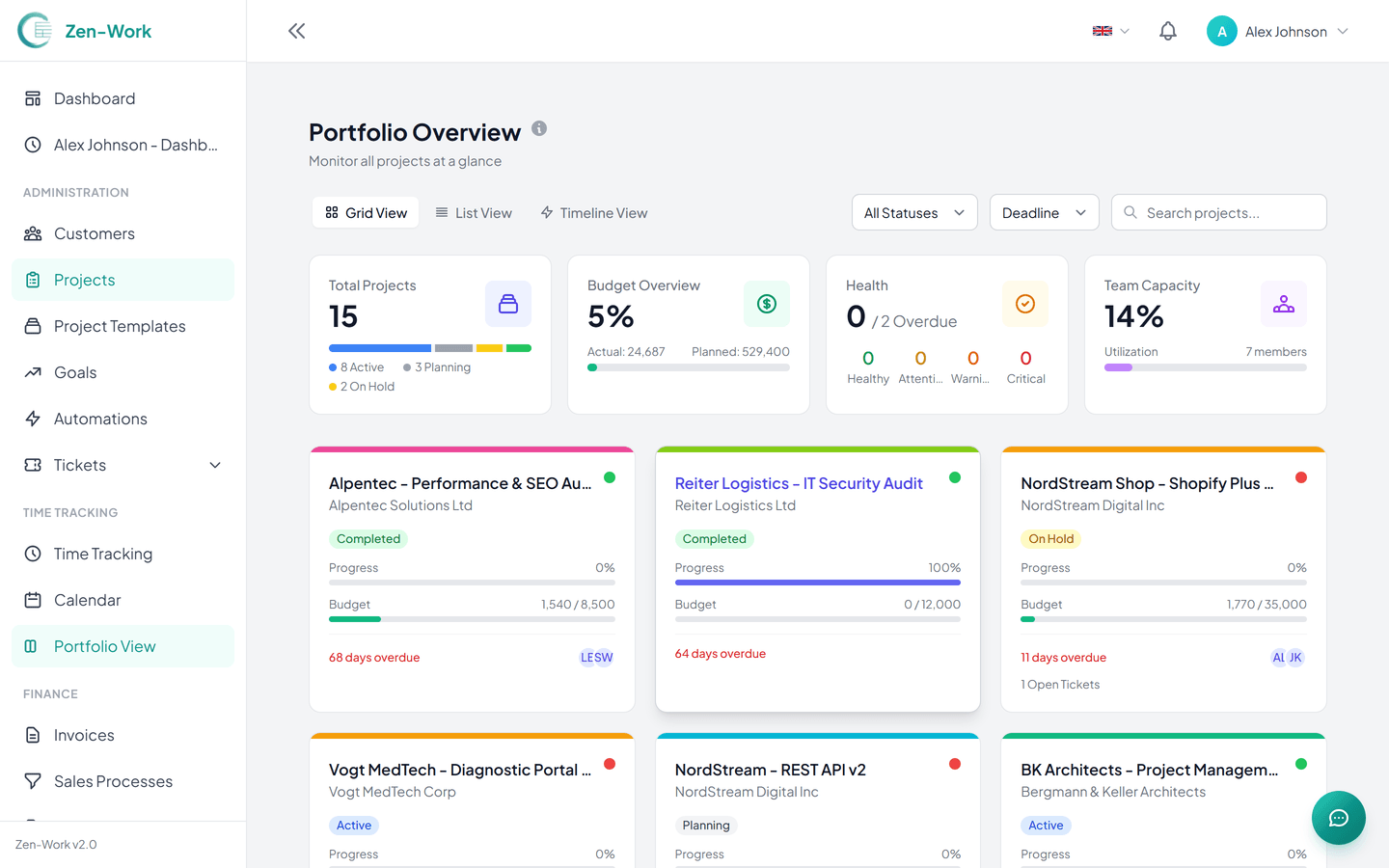Viewport: 1389px width, 868px height.
Task: Open Alpentec Performance & SEO project title
Action: tap(460, 483)
